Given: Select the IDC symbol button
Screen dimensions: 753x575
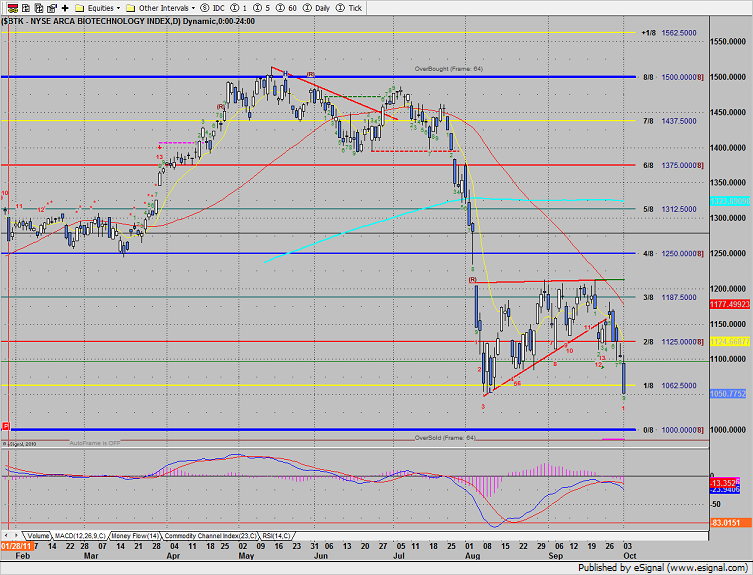Looking at the screenshot, I should coord(212,8).
